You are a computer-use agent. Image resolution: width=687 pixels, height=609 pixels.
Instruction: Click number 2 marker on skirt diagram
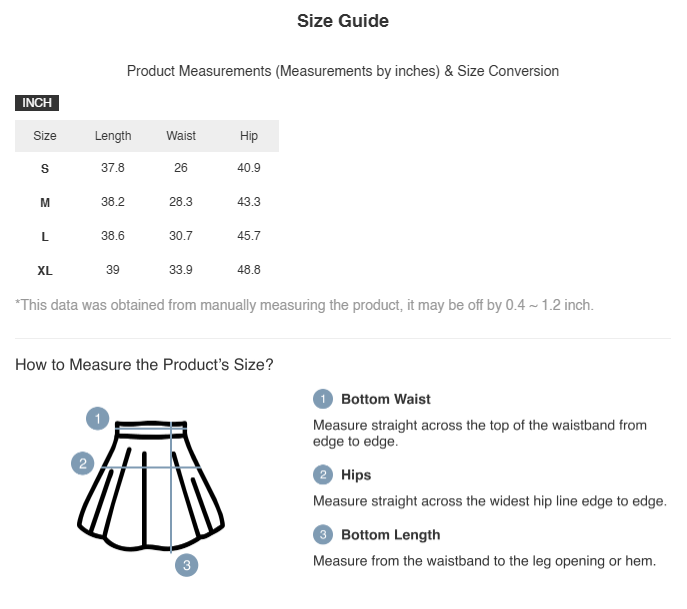[83, 463]
